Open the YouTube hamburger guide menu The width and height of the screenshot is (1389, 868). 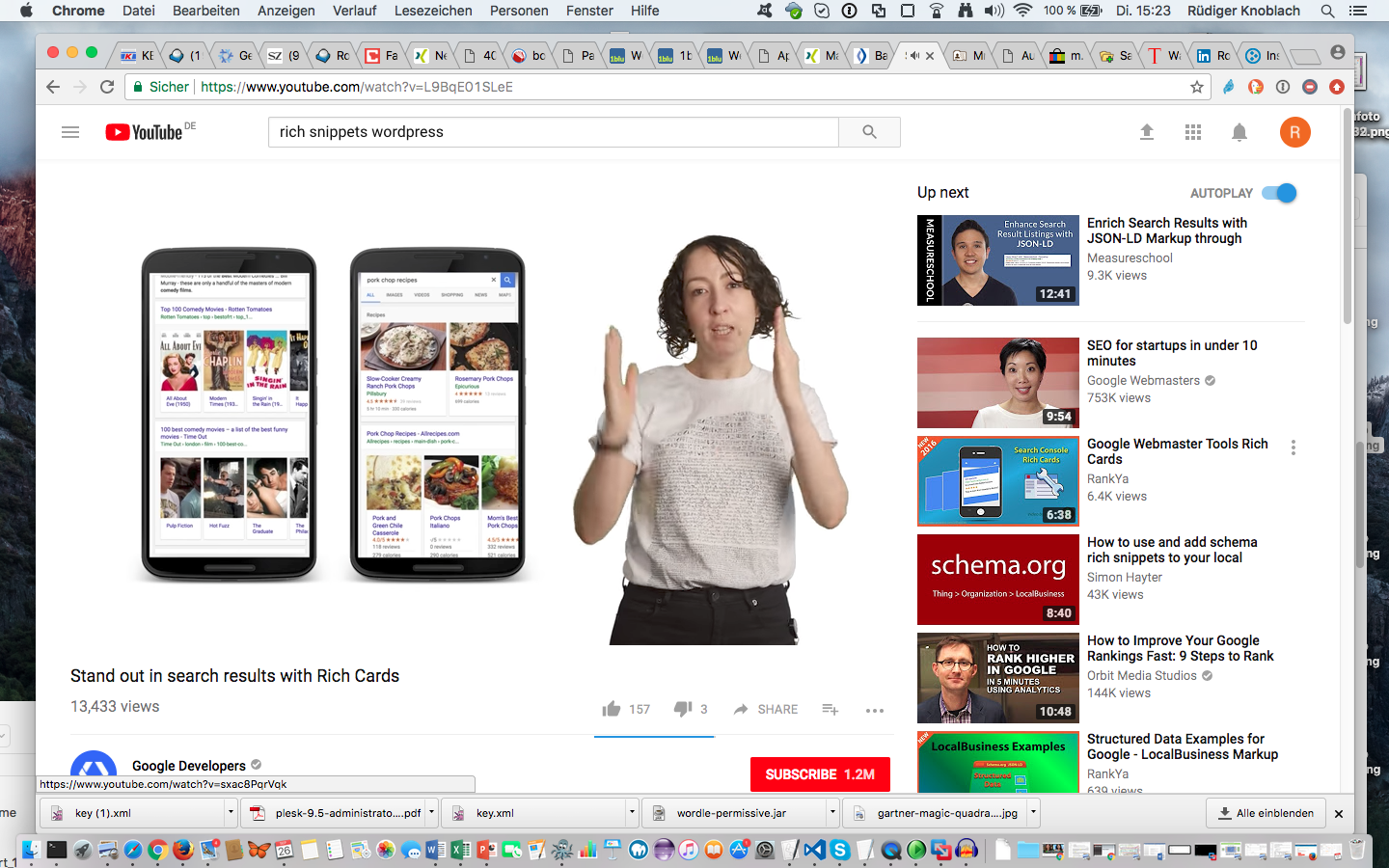click(x=70, y=132)
